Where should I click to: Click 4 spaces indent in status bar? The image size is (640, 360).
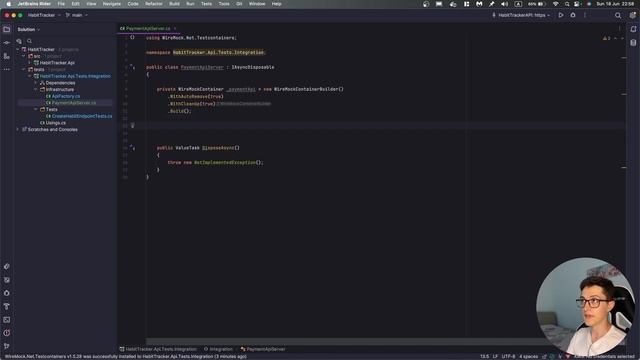coord(529,356)
